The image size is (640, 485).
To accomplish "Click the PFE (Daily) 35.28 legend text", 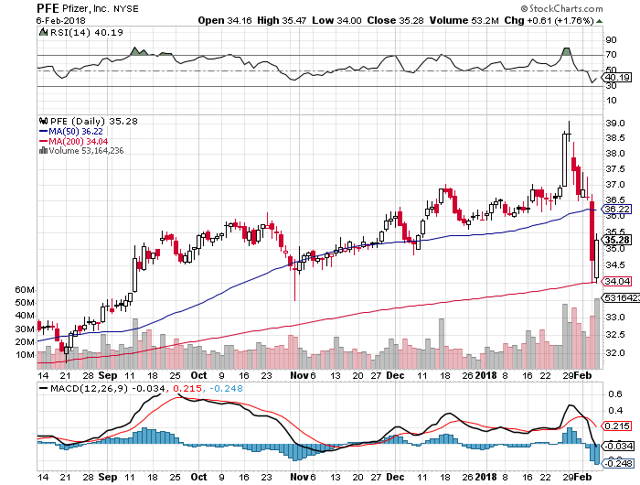I will click(x=93, y=121).
